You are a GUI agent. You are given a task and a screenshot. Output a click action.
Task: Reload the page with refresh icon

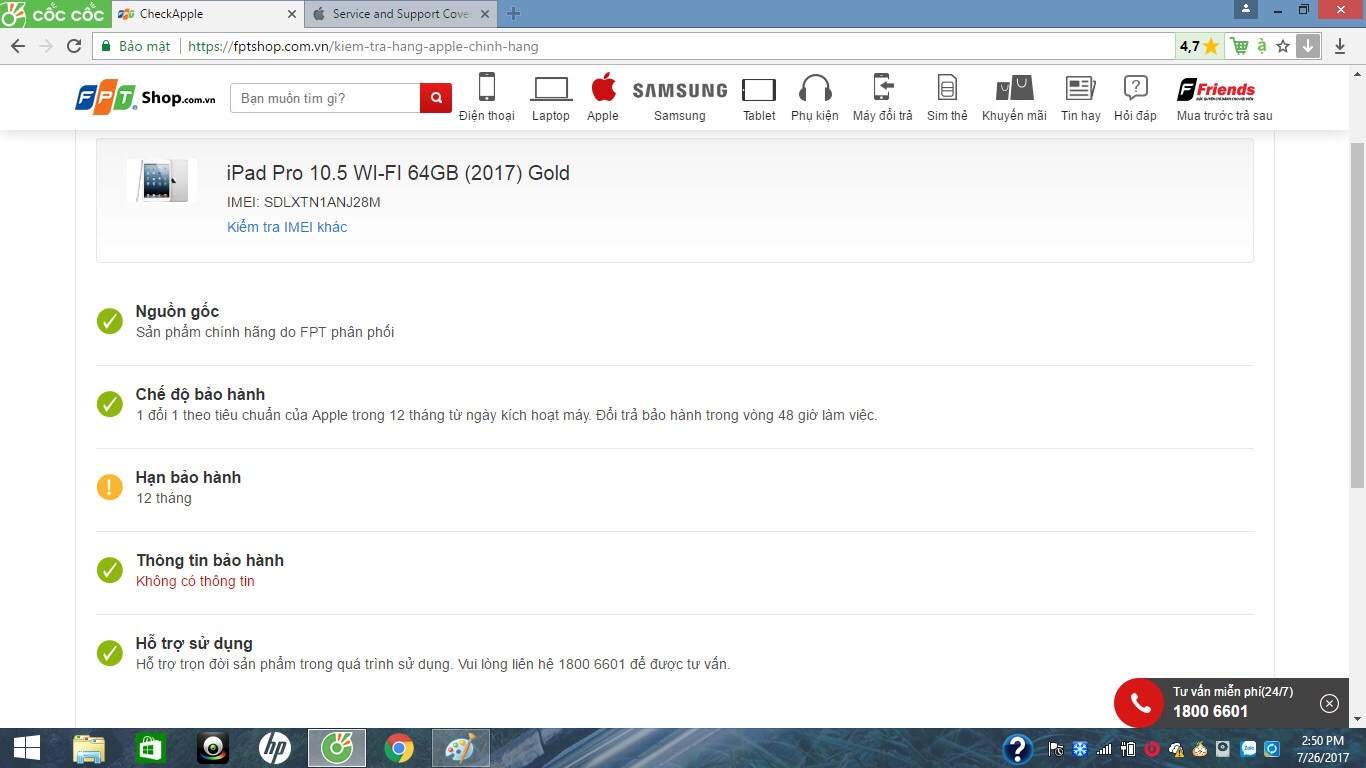click(74, 46)
